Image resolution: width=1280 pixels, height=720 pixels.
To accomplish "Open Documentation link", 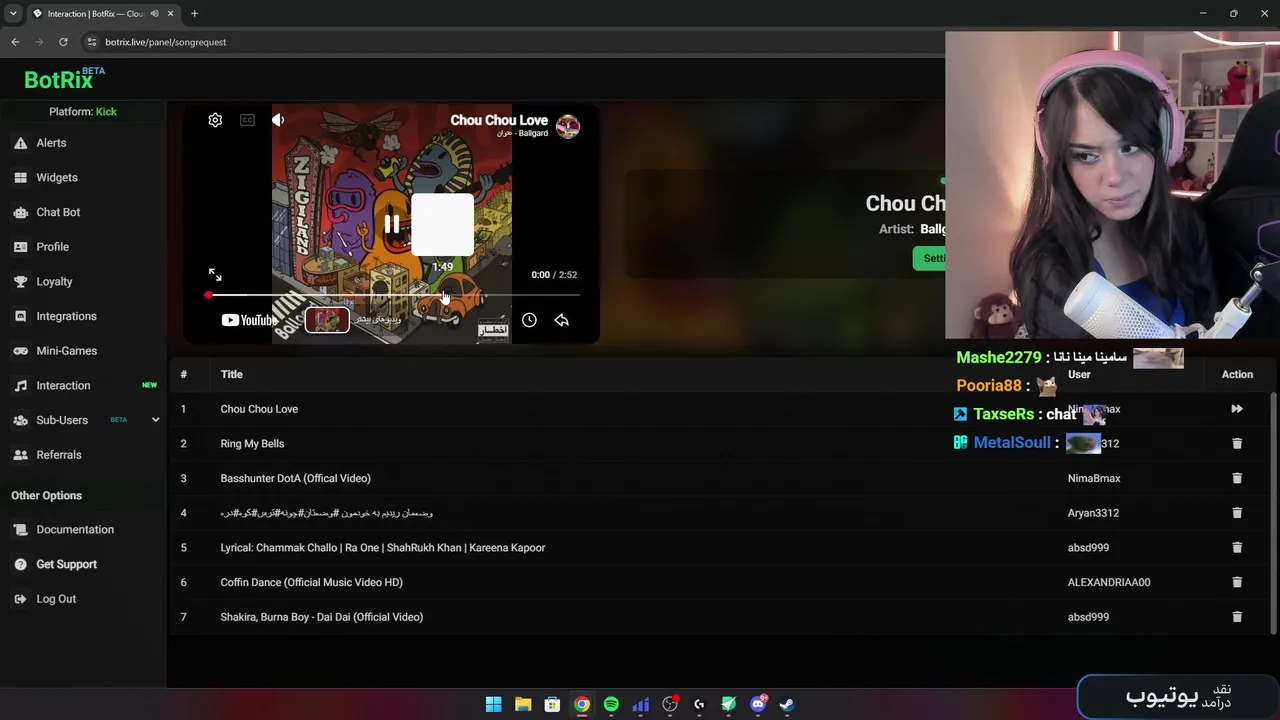I will click(75, 530).
